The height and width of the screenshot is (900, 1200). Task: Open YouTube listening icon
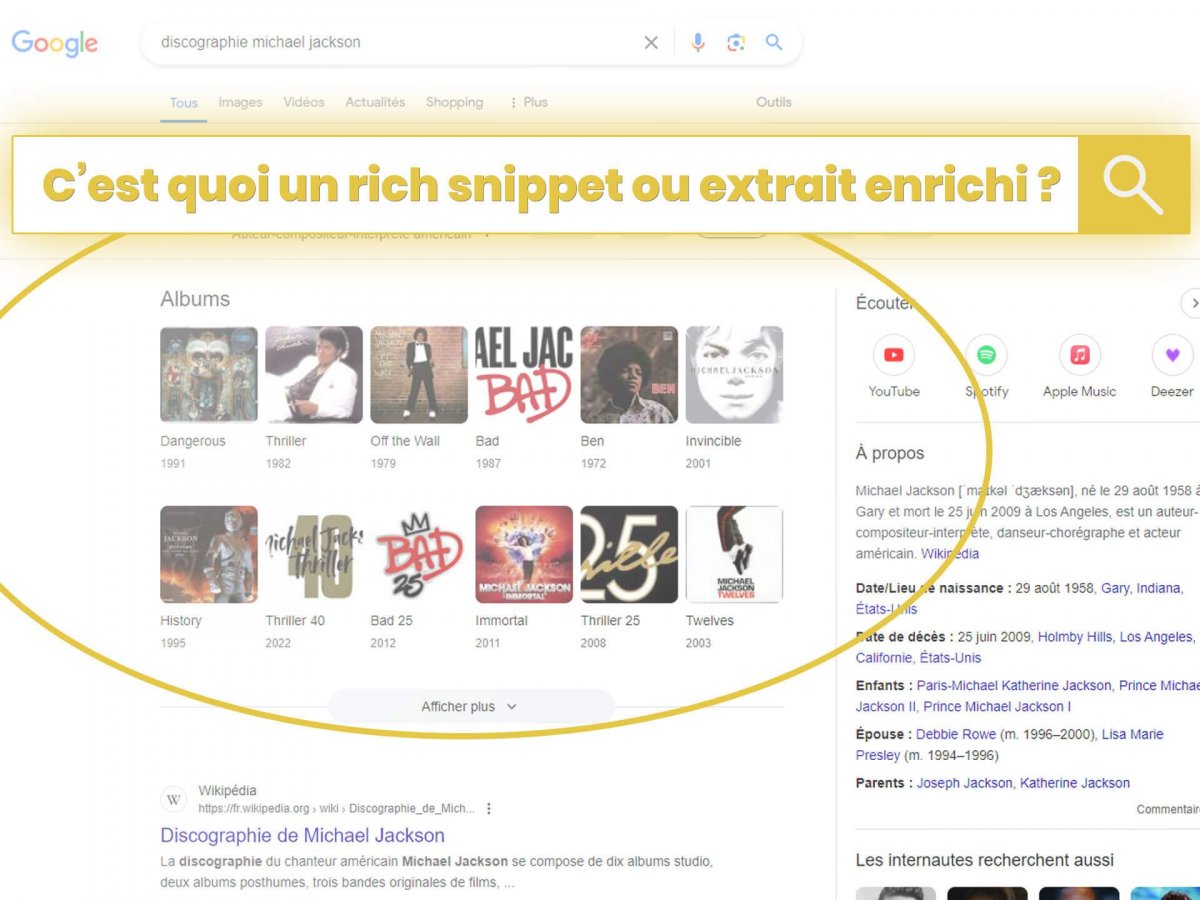(894, 355)
